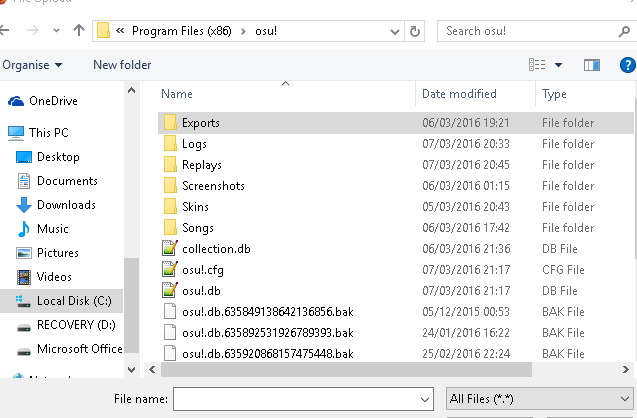The height and width of the screenshot is (418, 637).
Task: Select OneDrive in navigation pane
Action: point(53,101)
